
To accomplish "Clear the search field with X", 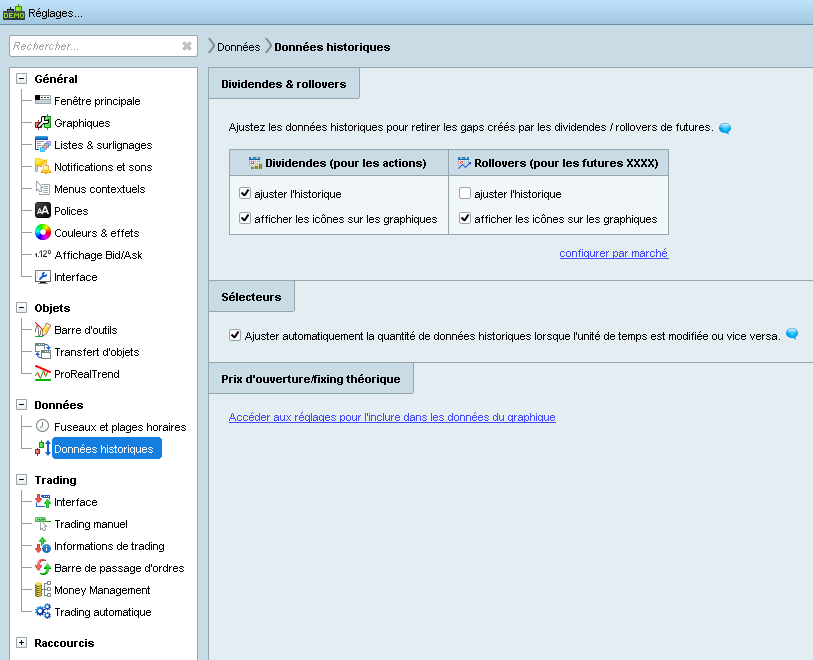I will tap(187, 46).
